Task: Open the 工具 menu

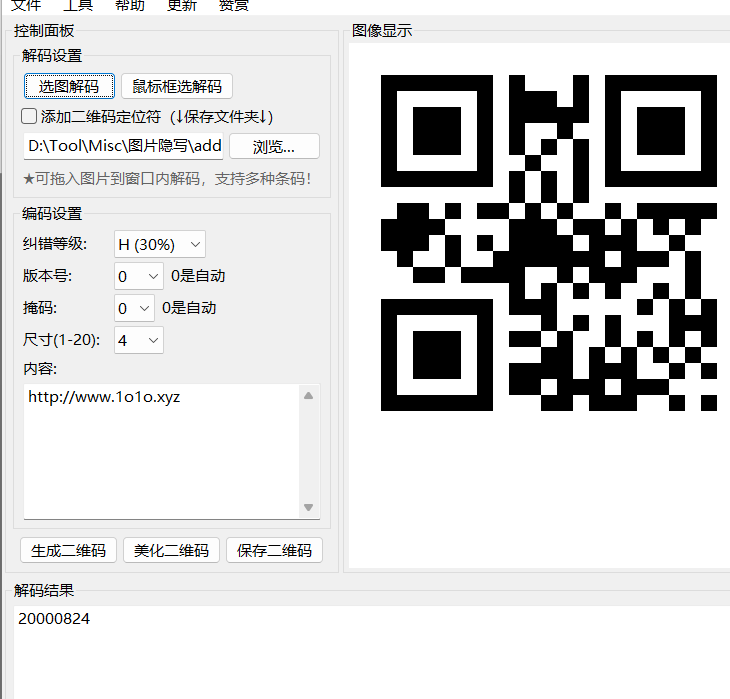Action: [x=78, y=5]
